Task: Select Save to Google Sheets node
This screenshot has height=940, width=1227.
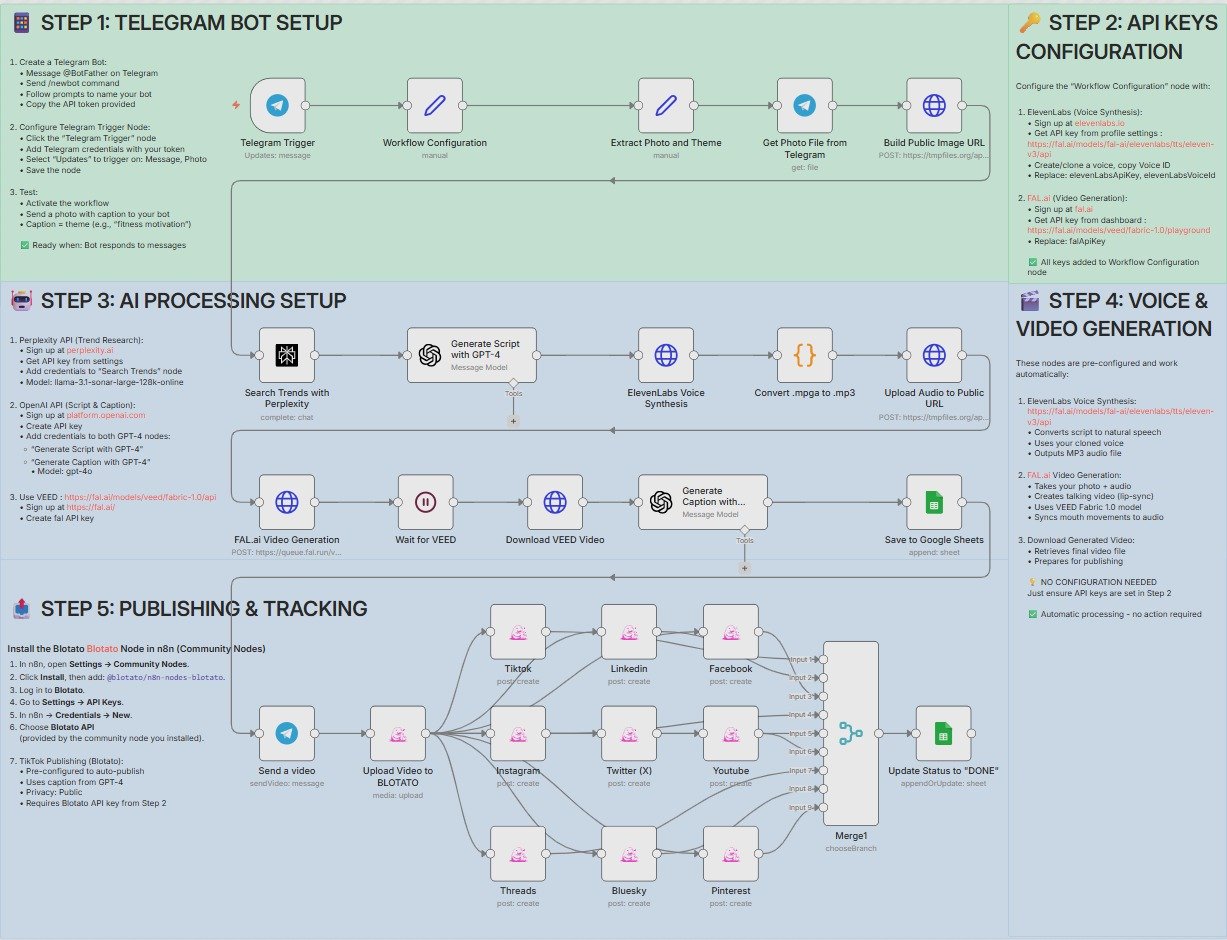Action: tap(934, 502)
